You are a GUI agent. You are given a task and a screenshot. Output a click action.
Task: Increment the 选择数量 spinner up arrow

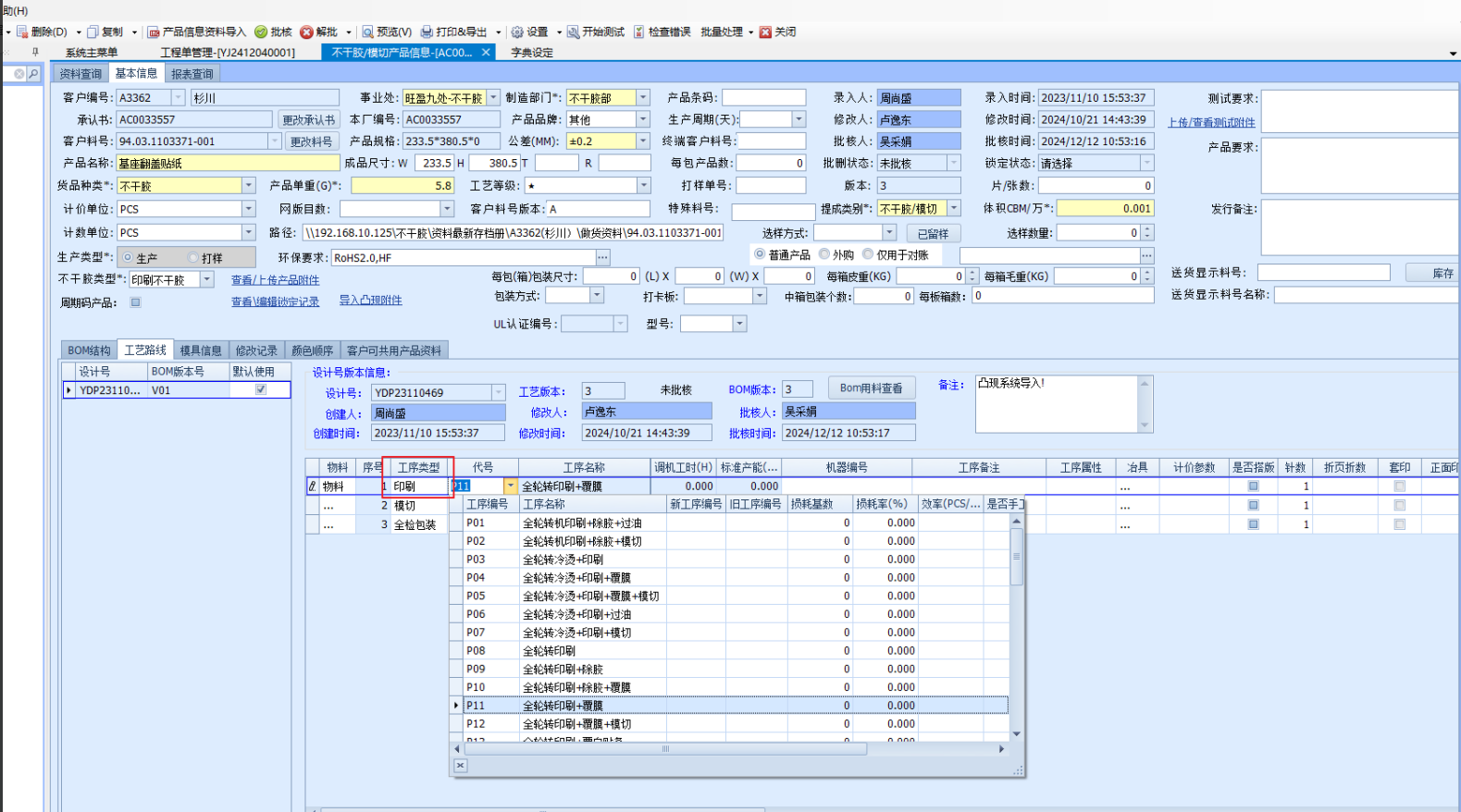pyautogui.click(x=1147, y=229)
